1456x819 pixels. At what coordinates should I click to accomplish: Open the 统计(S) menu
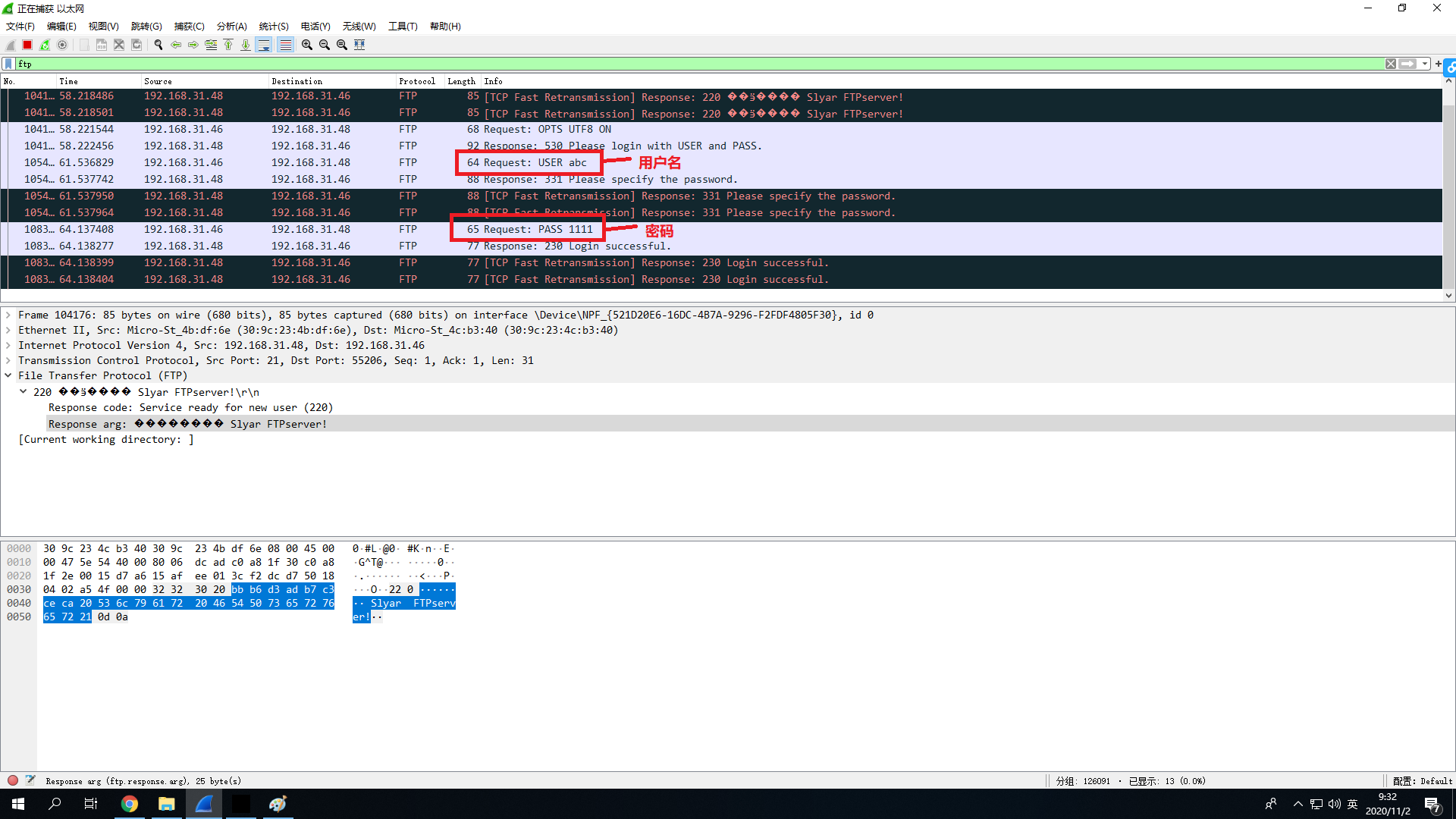pos(273,26)
